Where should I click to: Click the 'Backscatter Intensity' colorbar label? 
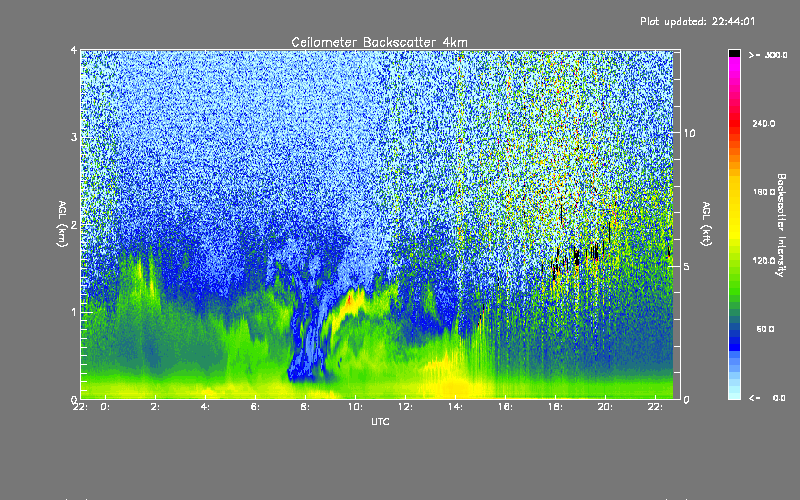tap(781, 225)
